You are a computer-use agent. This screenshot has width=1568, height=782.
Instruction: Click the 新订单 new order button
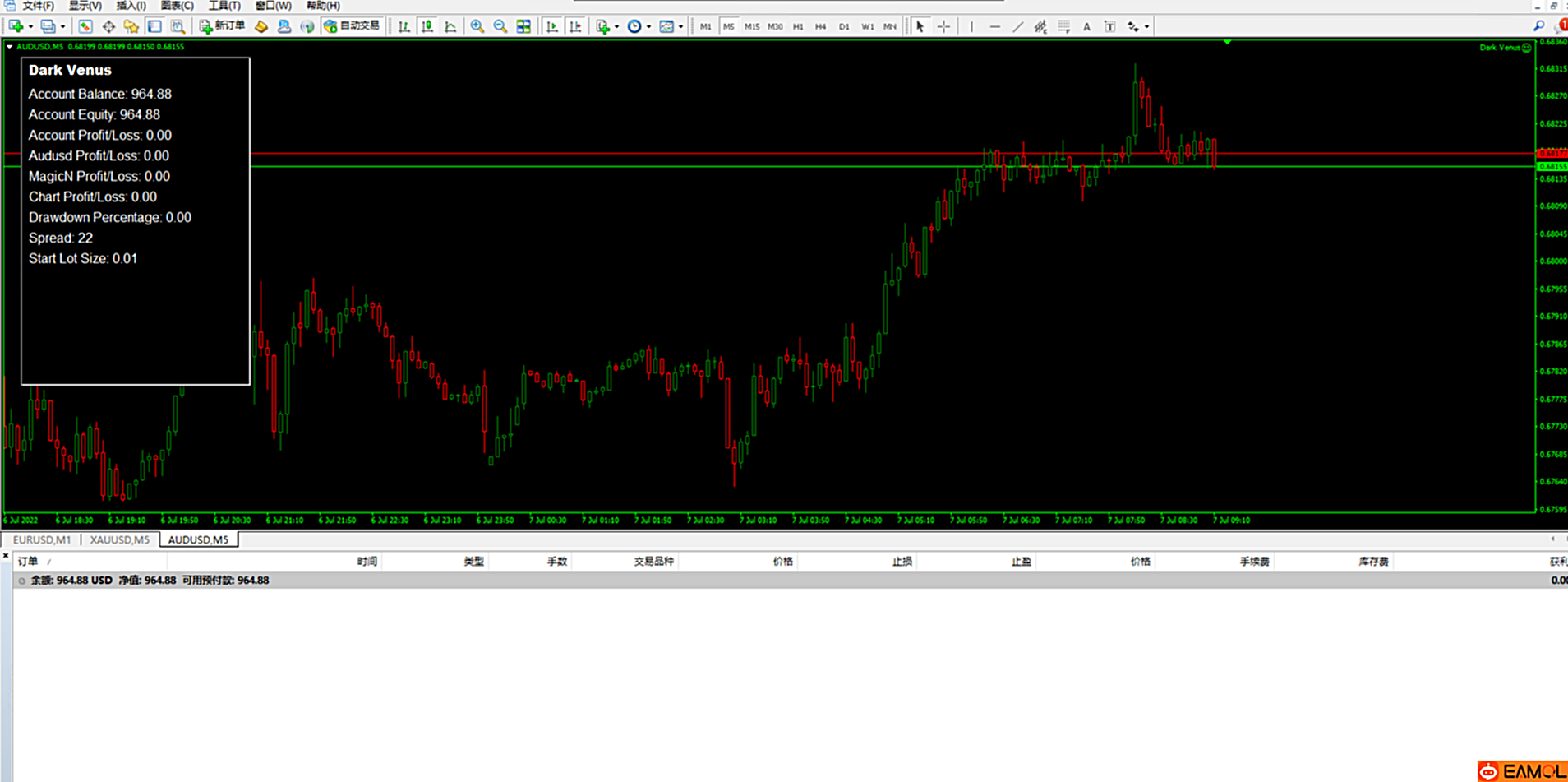click(x=222, y=26)
